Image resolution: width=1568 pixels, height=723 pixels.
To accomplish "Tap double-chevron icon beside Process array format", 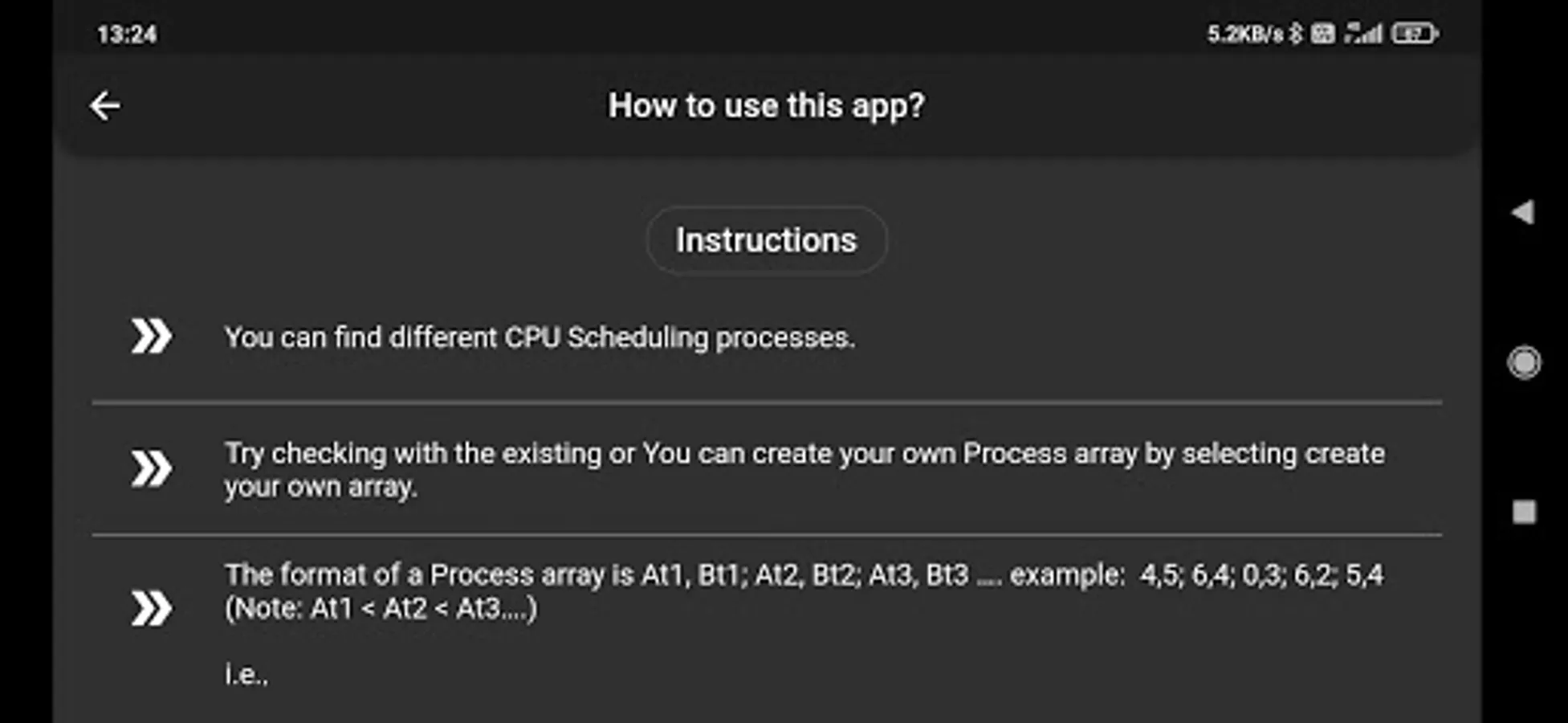I will pos(151,608).
